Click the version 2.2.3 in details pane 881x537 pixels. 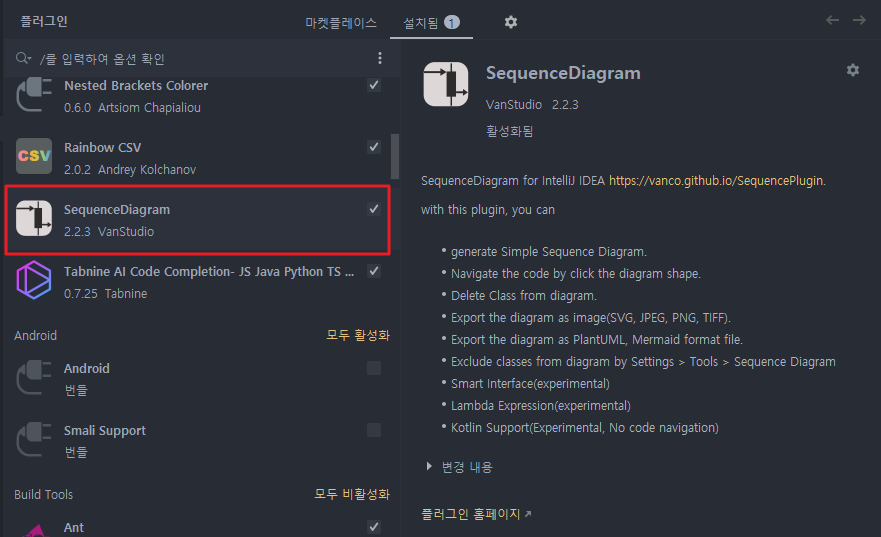tap(565, 104)
